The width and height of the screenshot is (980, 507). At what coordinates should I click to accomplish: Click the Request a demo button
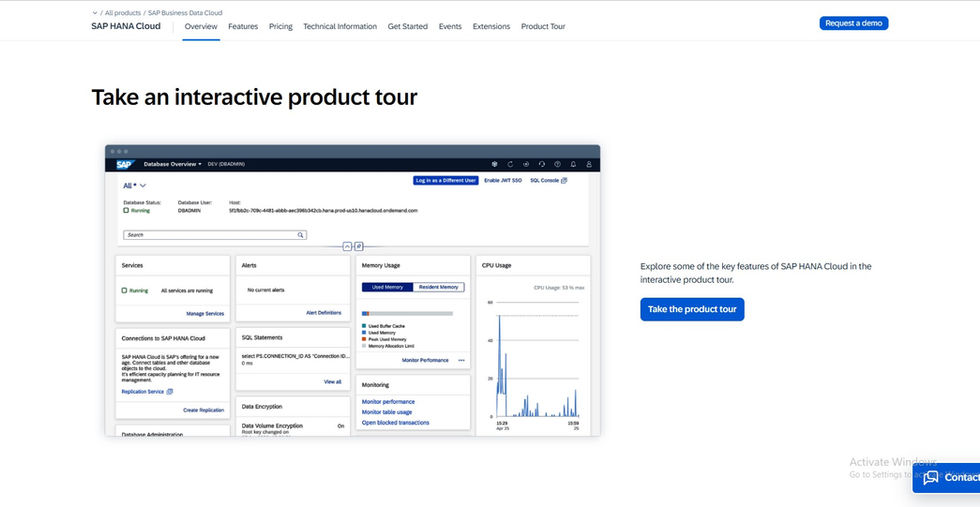click(x=854, y=23)
